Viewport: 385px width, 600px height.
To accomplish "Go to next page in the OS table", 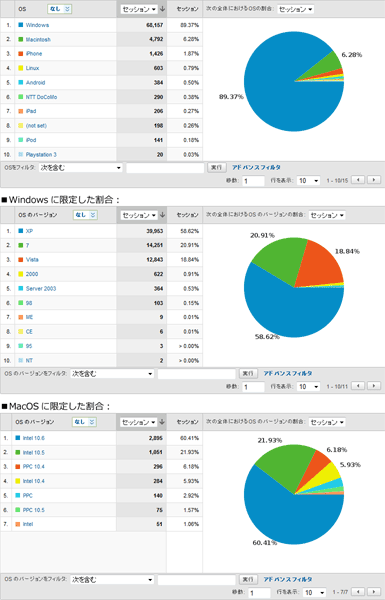I will click(374, 180).
